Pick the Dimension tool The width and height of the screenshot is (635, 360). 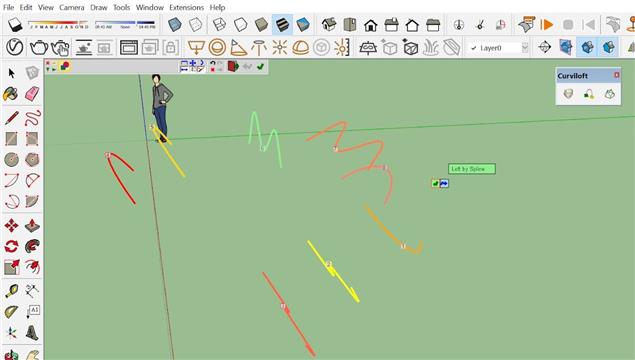click(32, 291)
